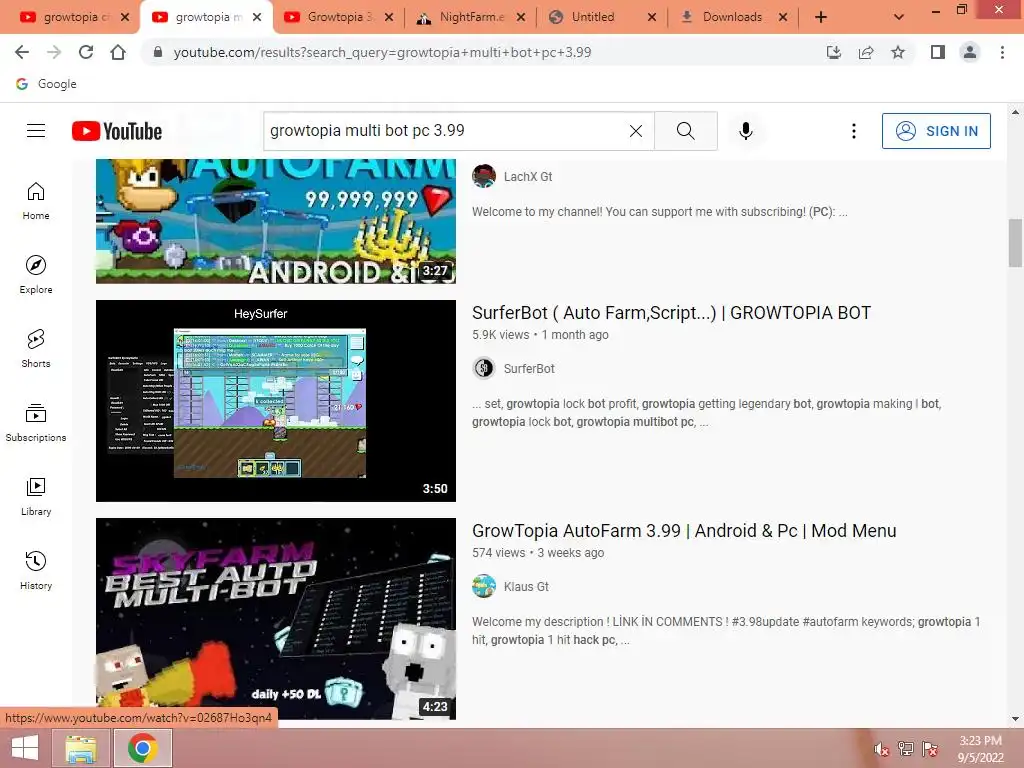The width and height of the screenshot is (1024, 768).
Task: Open Chrome three-dot menu
Action: click(1002, 52)
